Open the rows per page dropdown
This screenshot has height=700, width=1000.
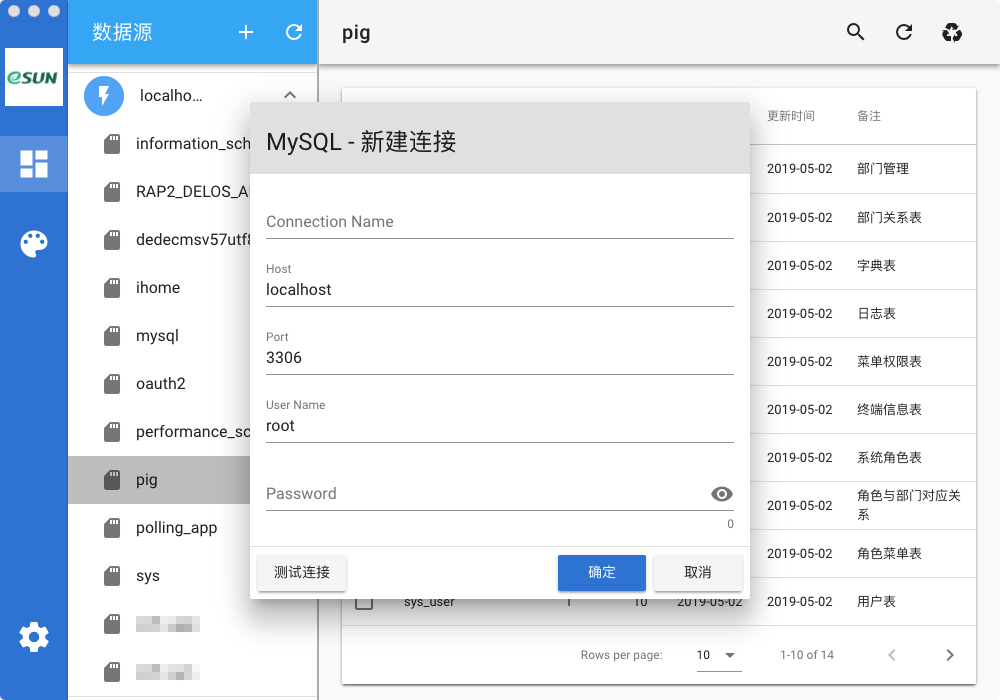(719, 655)
